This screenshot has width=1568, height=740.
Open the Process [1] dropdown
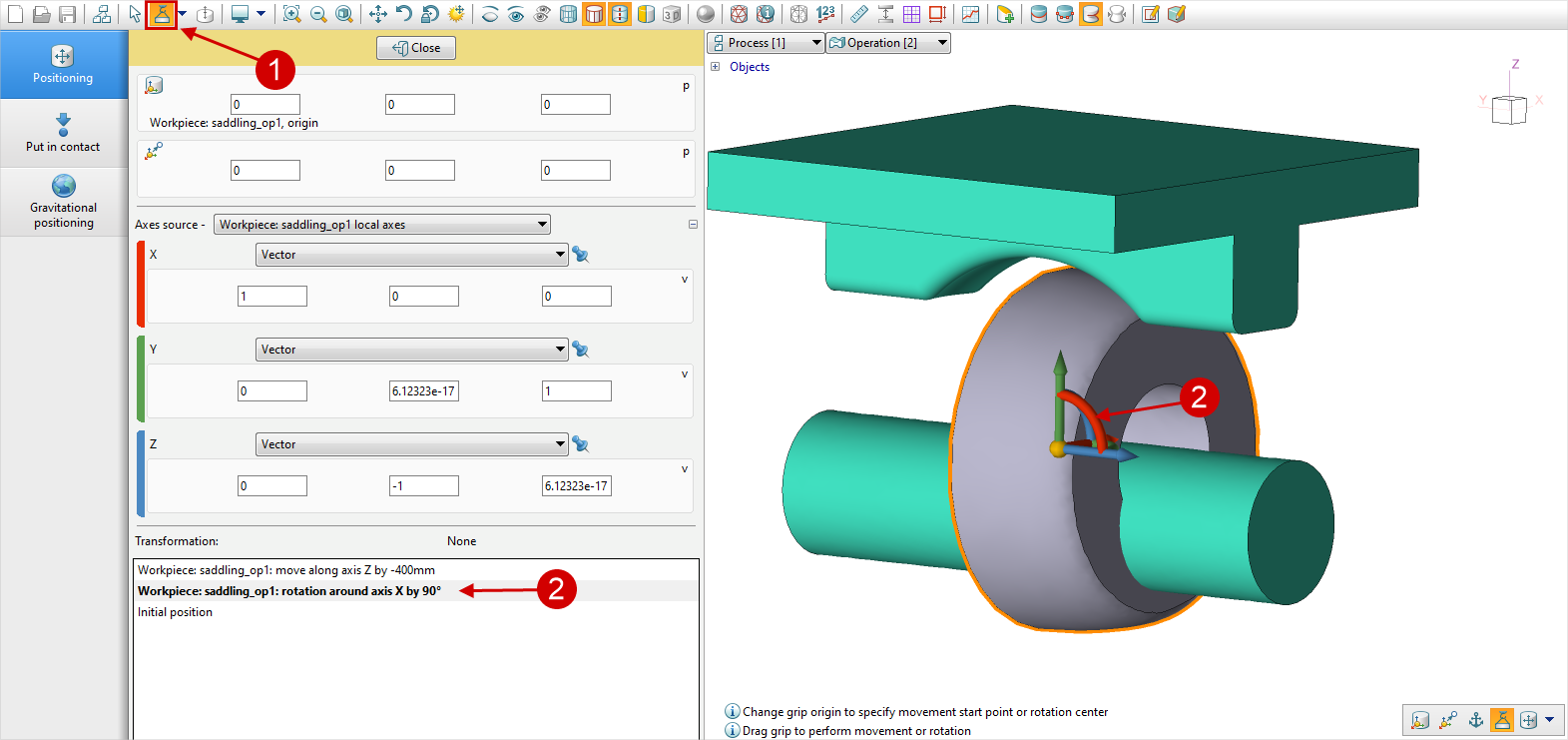[x=767, y=43]
